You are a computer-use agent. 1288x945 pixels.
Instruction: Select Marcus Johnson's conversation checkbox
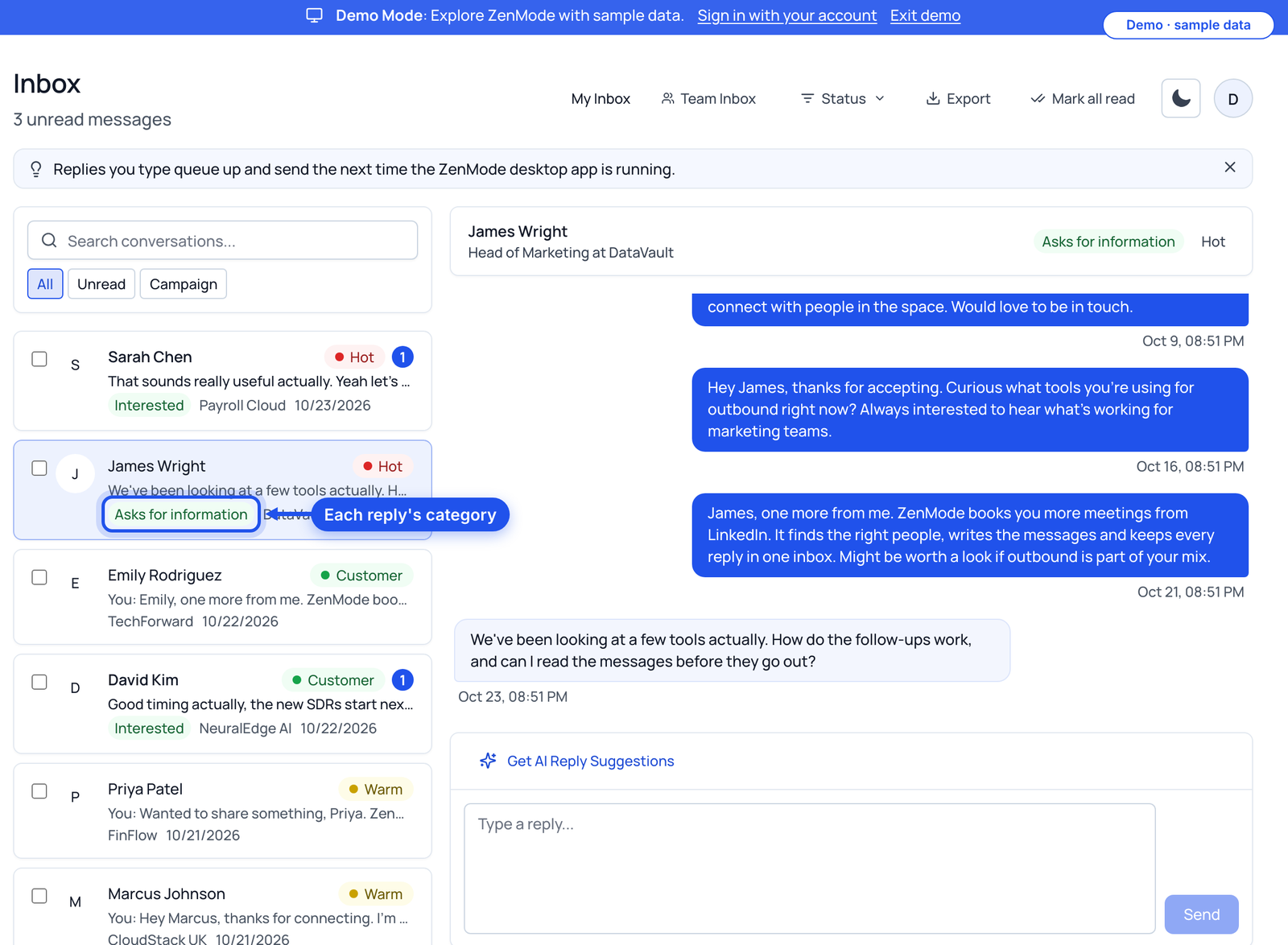click(39, 896)
